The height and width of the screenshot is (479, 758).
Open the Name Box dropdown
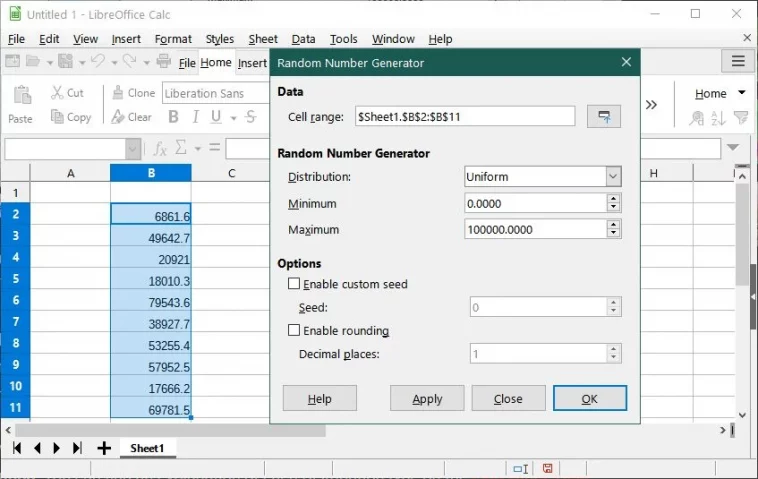[133, 149]
